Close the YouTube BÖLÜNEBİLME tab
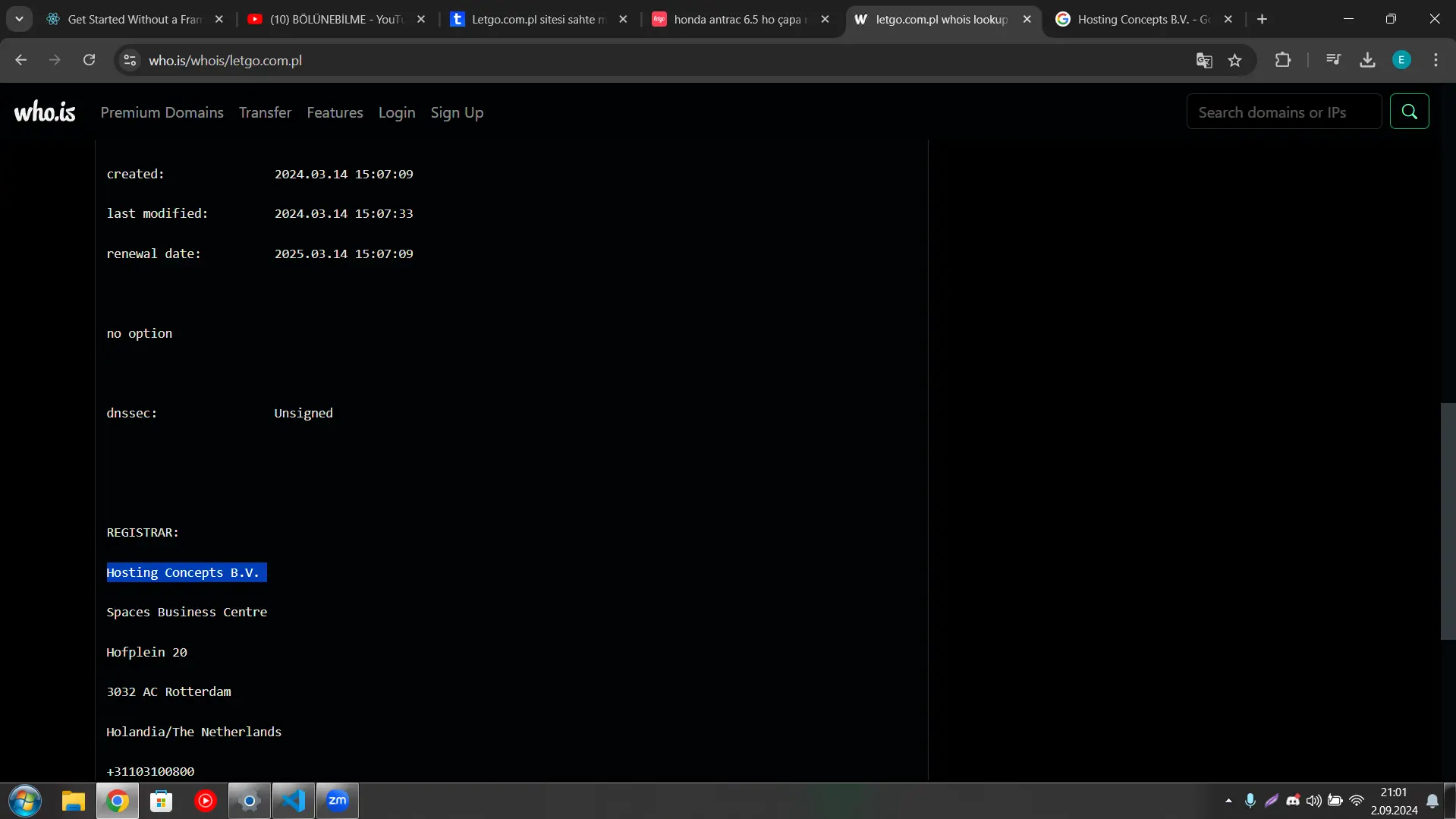The width and height of the screenshot is (1456, 819). [421, 19]
